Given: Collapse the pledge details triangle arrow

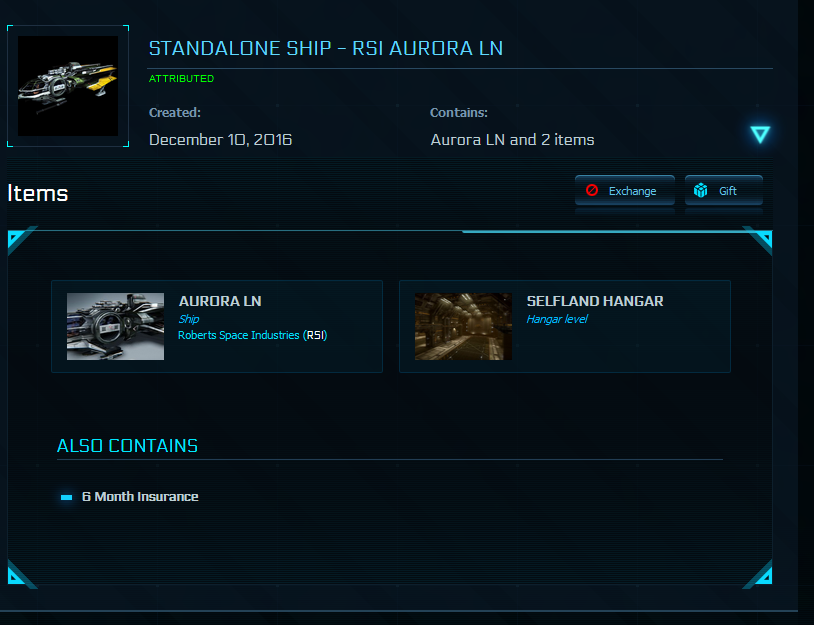Looking at the screenshot, I should (x=760, y=134).
